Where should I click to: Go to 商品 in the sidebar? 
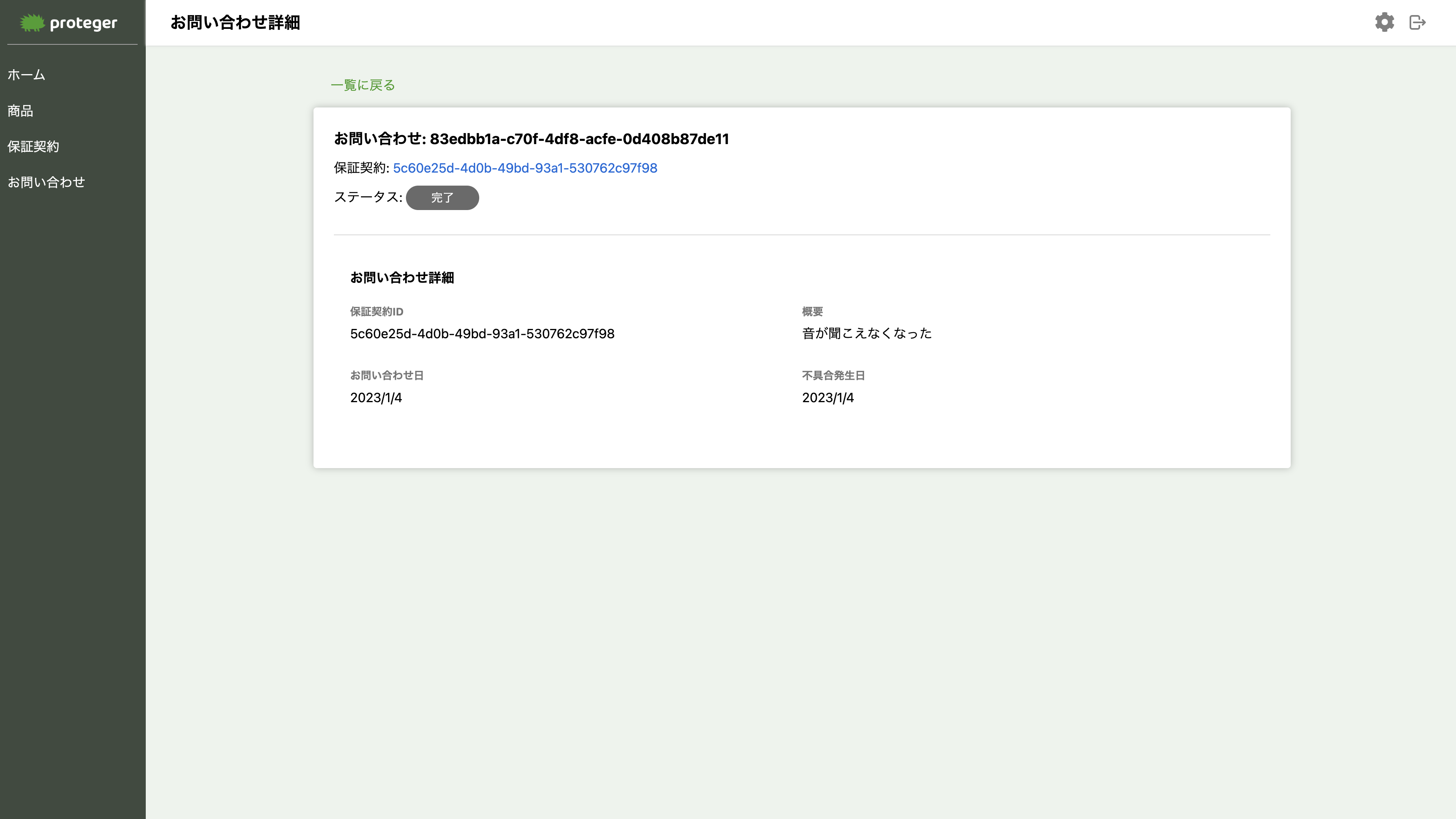click(x=20, y=111)
